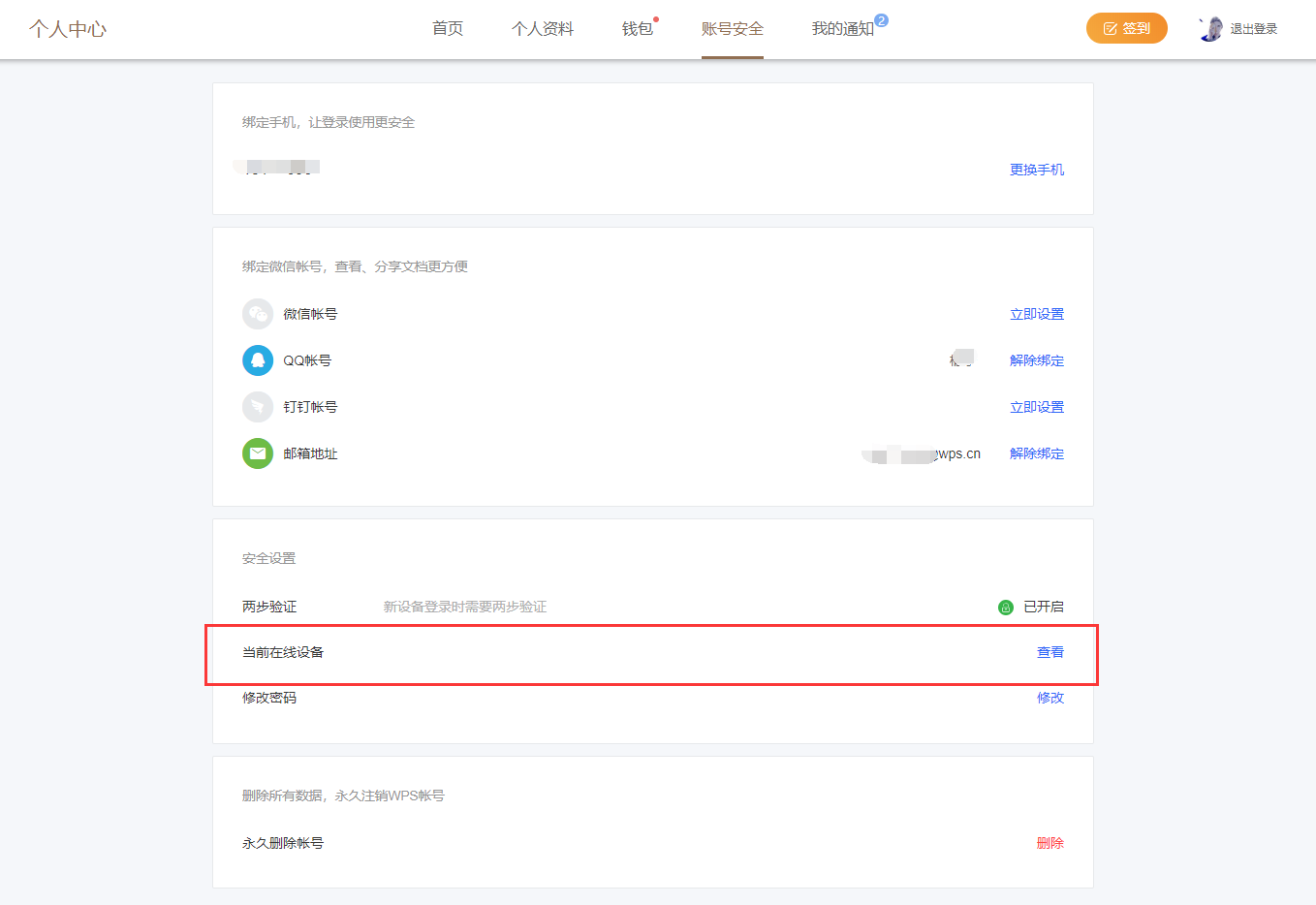Click the 钉钉帐号 label
Image resolution: width=1316 pixels, height=905 pixels.
[x=310, y=407]
